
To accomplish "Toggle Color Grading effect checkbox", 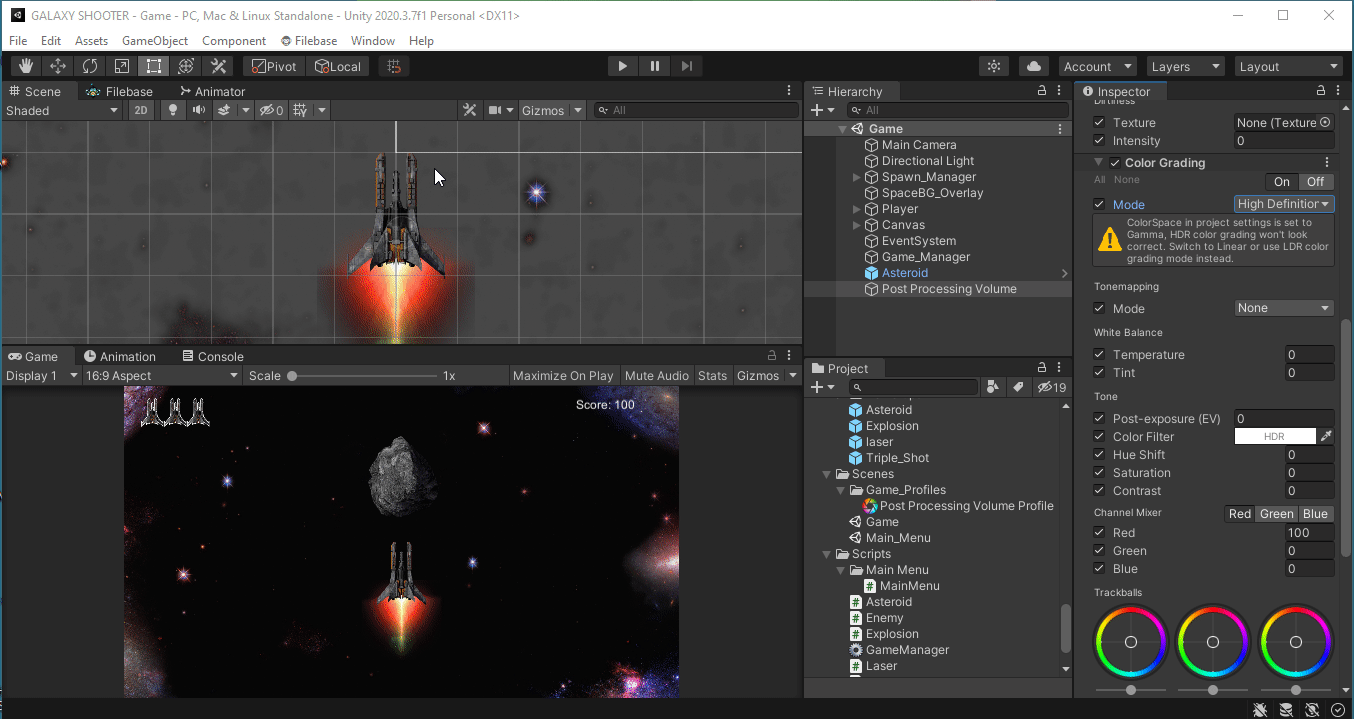I will [1115, 162].
